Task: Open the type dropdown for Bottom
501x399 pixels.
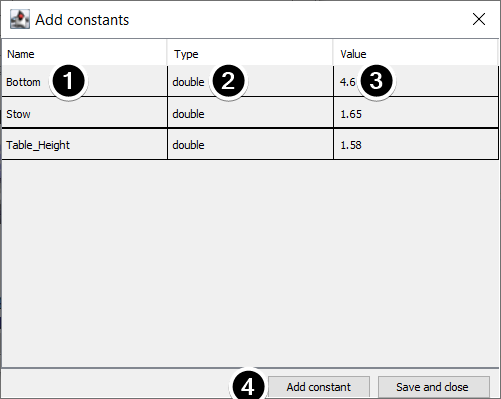Action: pos(250,82)
